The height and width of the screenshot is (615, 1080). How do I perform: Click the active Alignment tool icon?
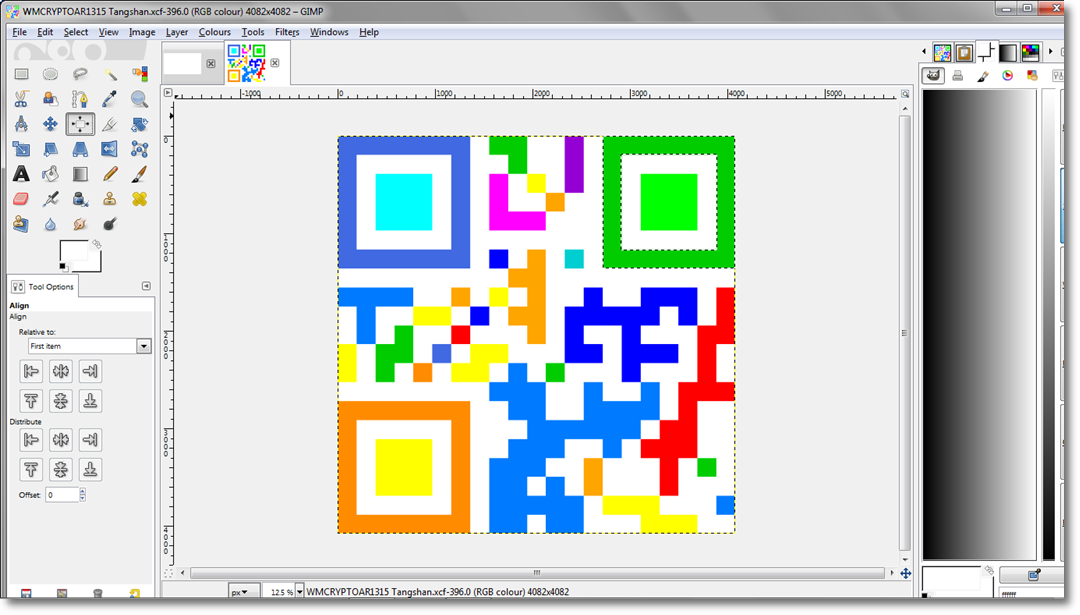(x=80, y=124)
